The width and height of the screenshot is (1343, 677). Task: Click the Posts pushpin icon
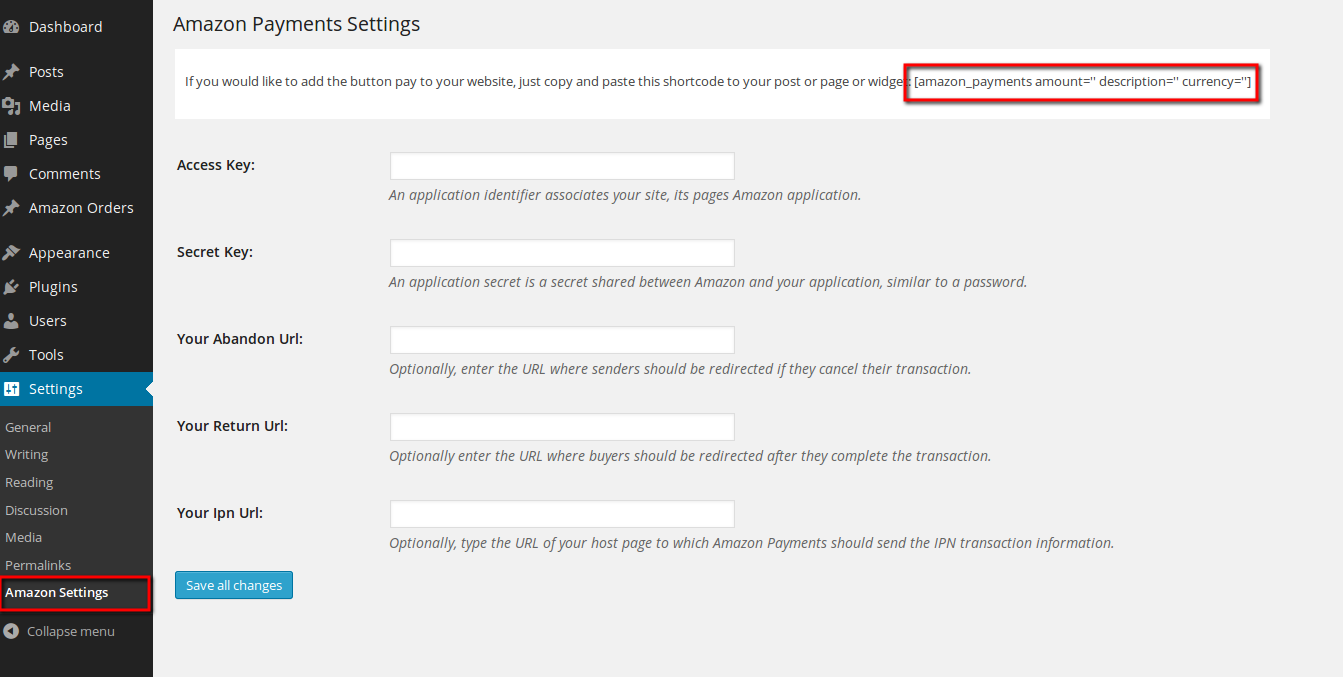11,72
